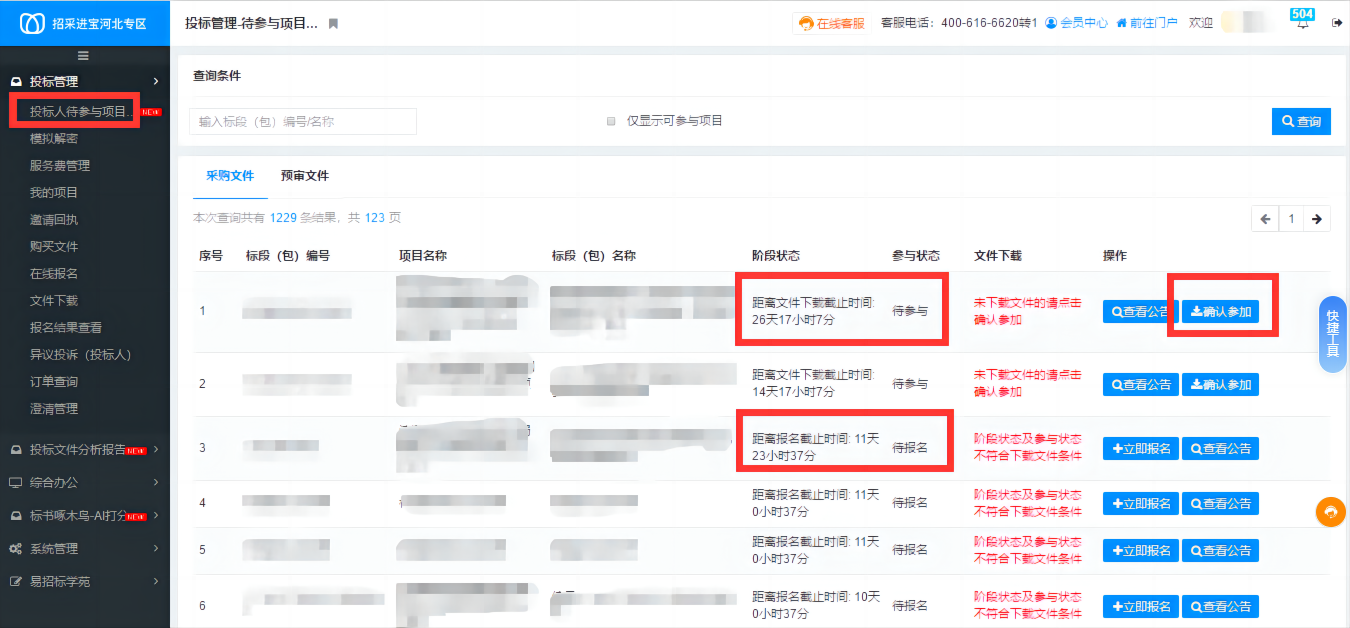The image size is (1350, 628).
Task: Open 在线客服 online support
Action: pyautogui.click(x=830, y=23)
